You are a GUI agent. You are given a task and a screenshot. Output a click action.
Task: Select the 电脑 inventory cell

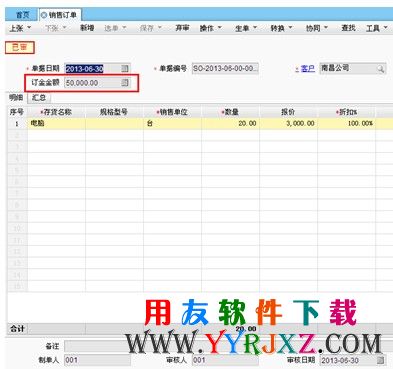56,123
